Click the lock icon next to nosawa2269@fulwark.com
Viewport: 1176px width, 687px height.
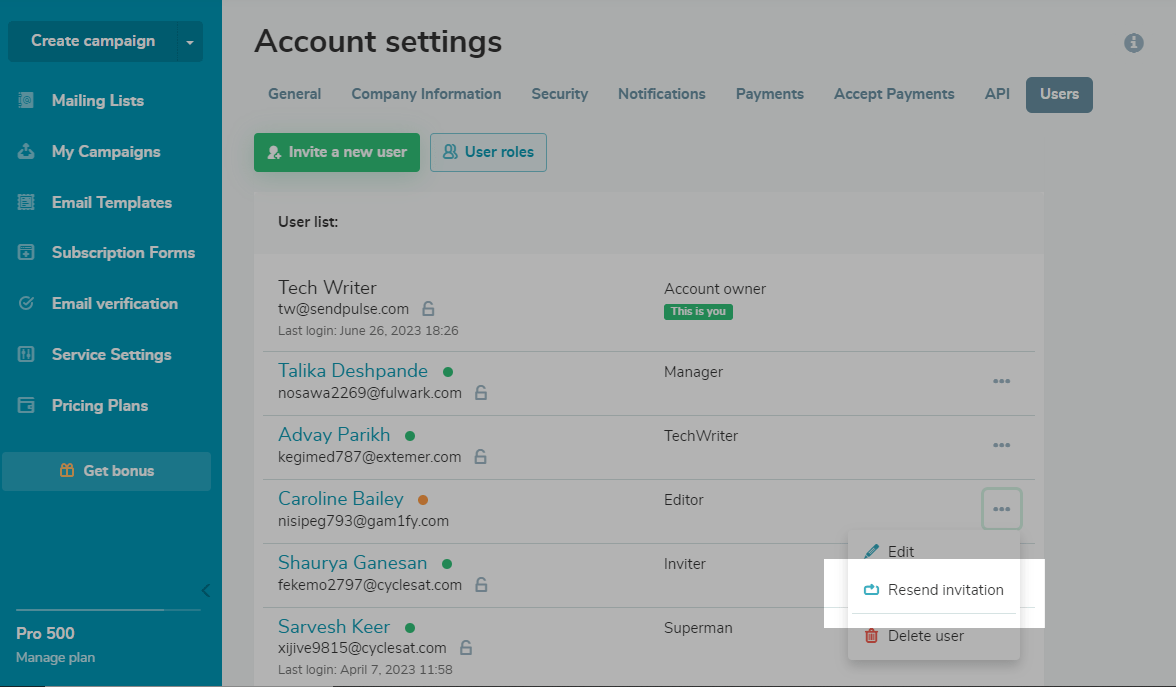[481, 393]
